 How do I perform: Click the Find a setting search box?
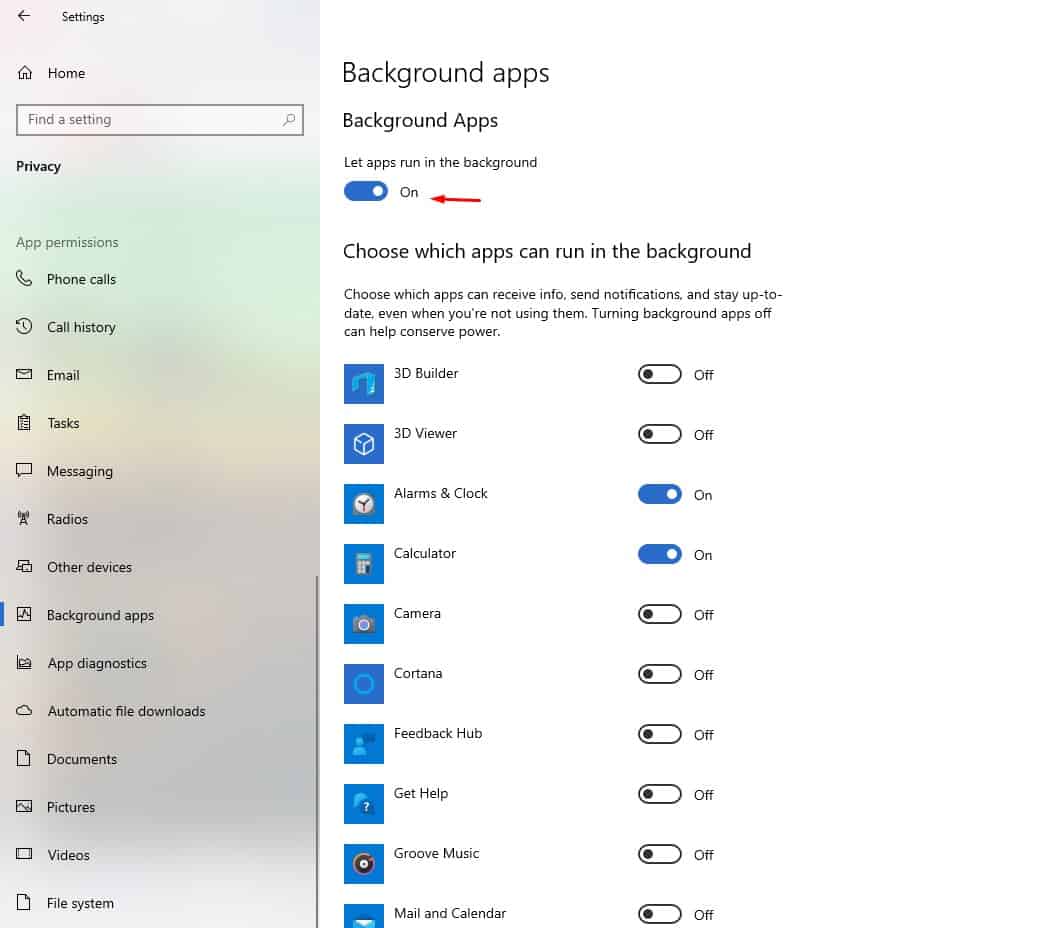click(150, 119)
